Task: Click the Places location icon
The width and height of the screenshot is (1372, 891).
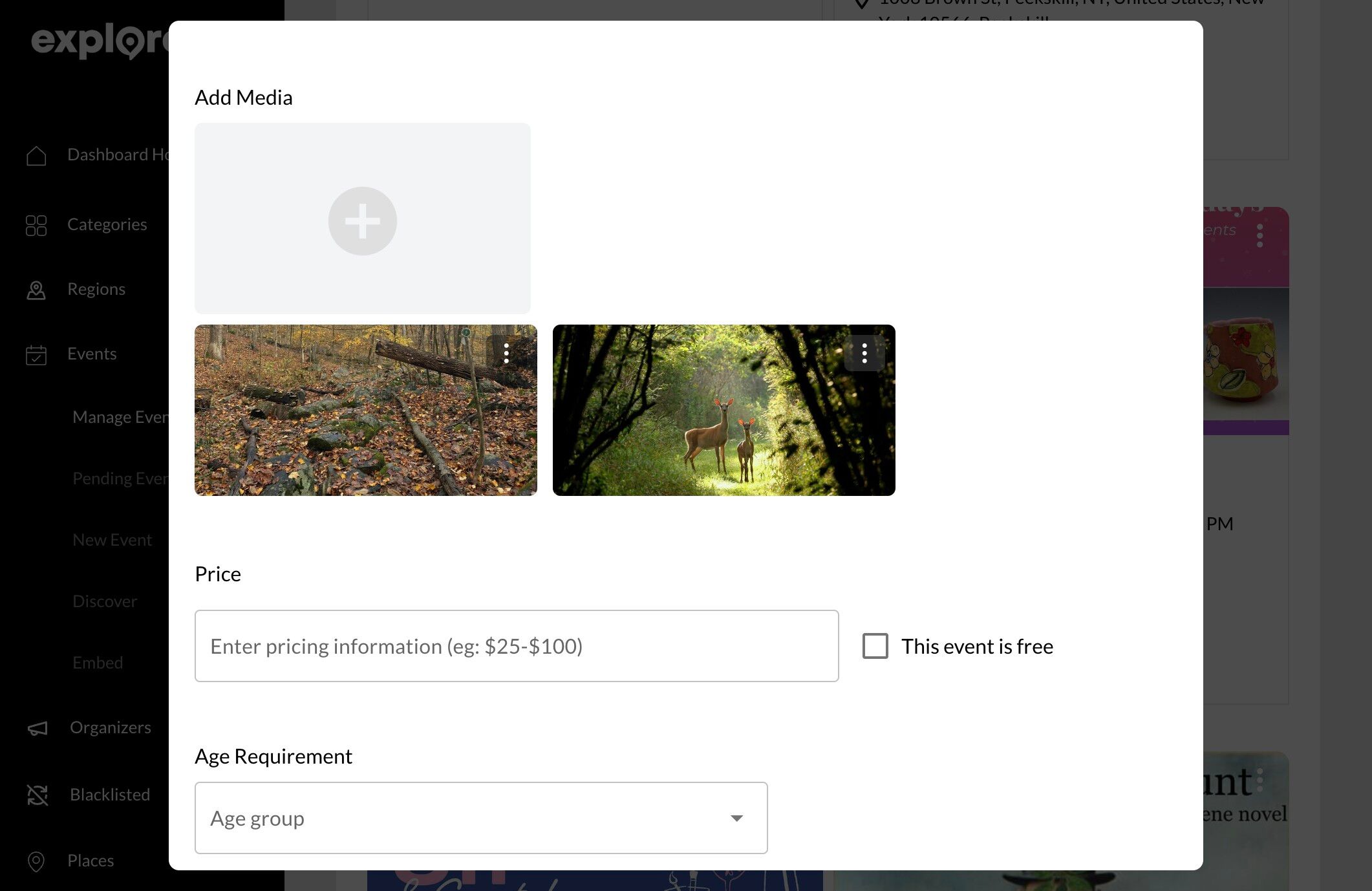Action: point(36,861)
